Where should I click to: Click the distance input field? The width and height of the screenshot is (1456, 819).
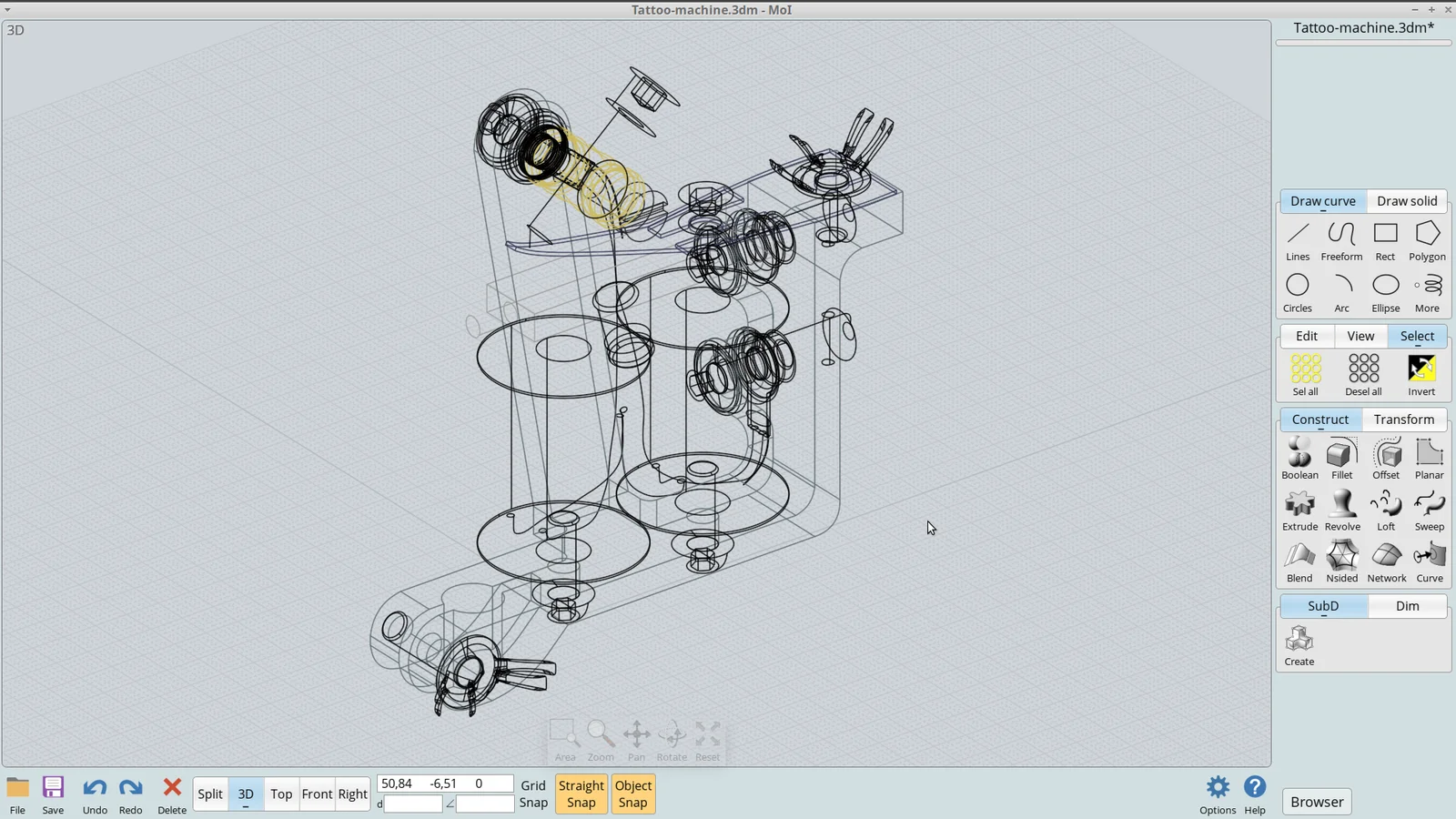(x=412, y=804)
